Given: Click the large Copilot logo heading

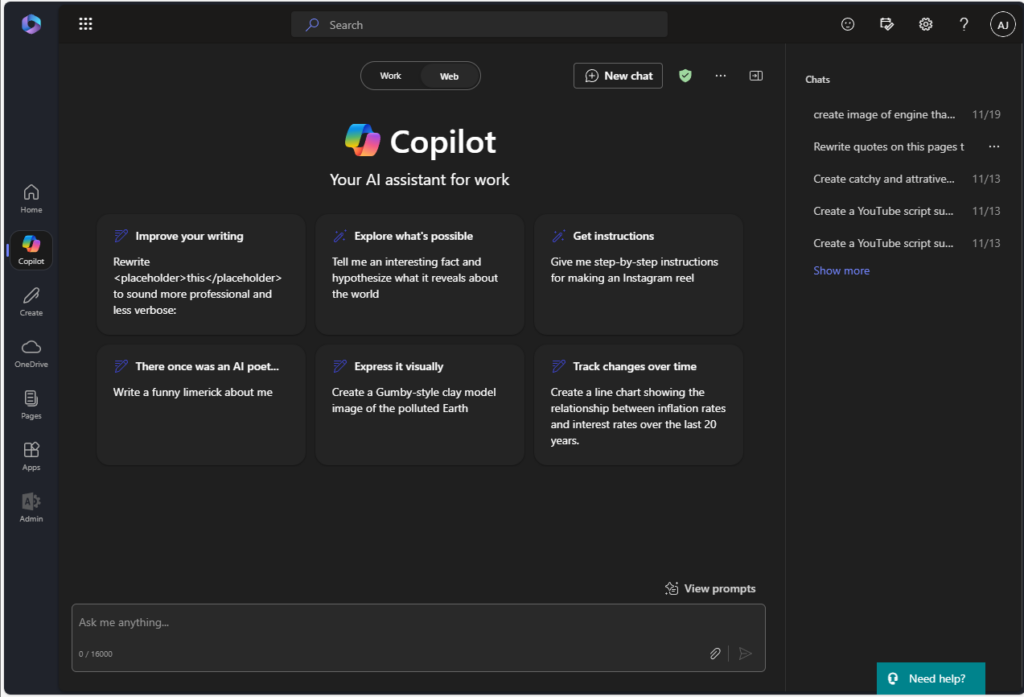Looking at the screenshot, I should (x=420, y=141).
